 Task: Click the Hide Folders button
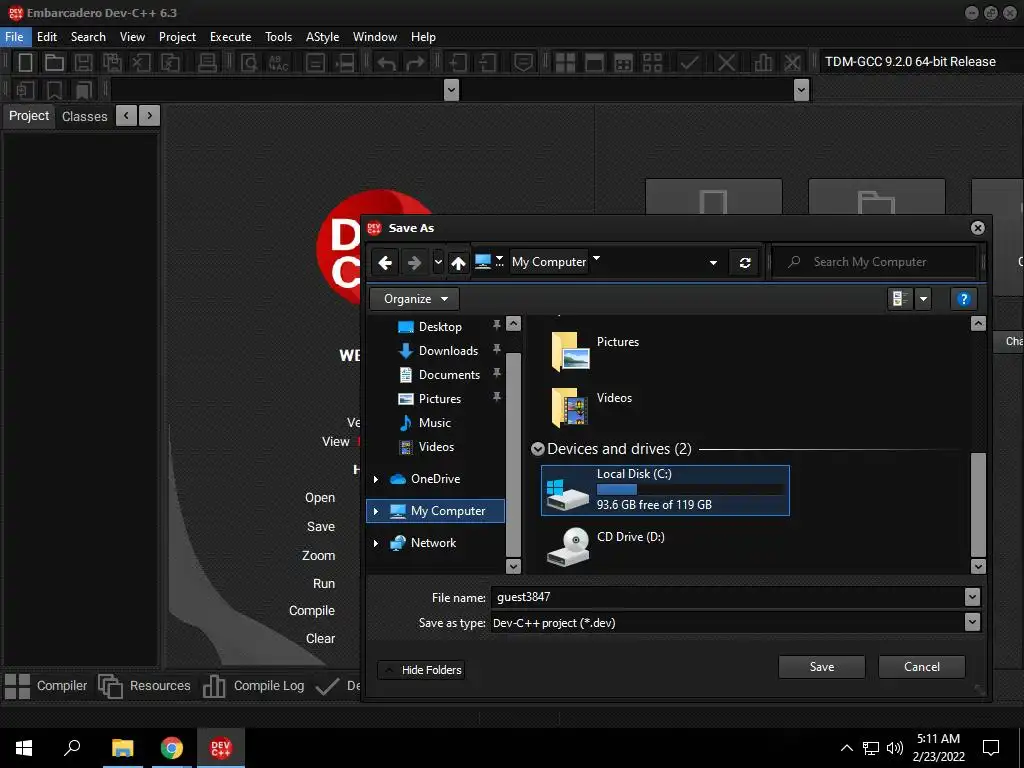click(422, 670)
